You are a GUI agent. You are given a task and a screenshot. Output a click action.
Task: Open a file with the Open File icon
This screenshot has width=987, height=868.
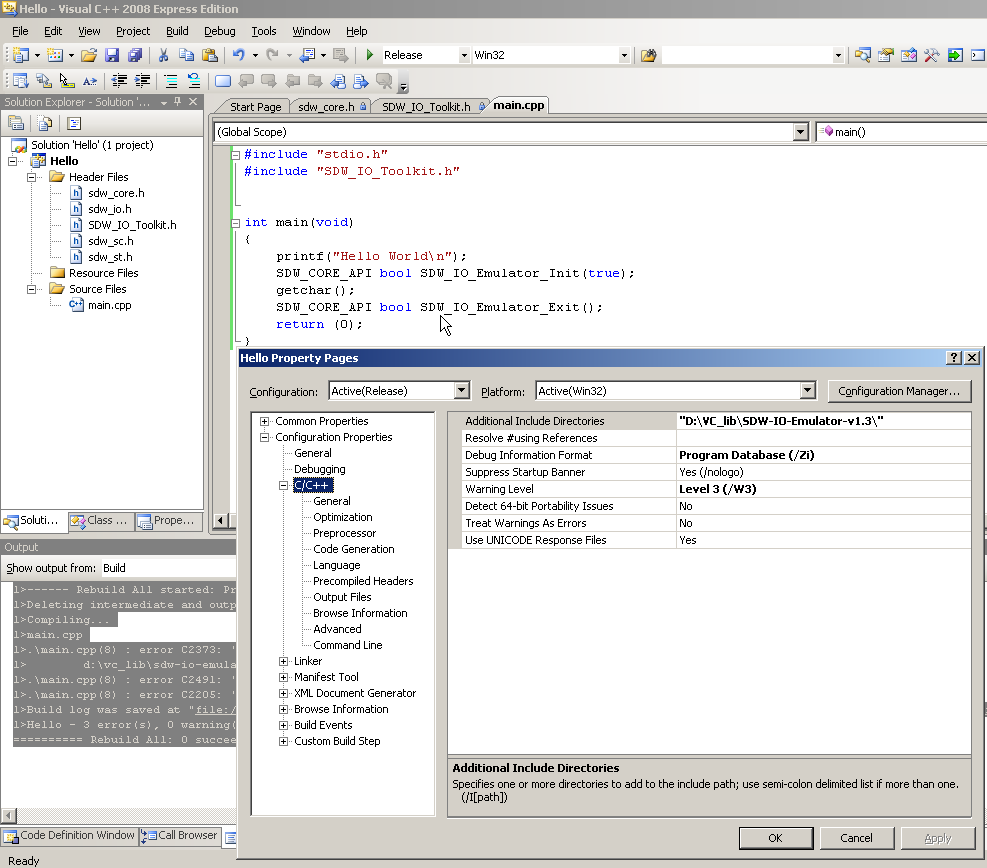[89, 55]
